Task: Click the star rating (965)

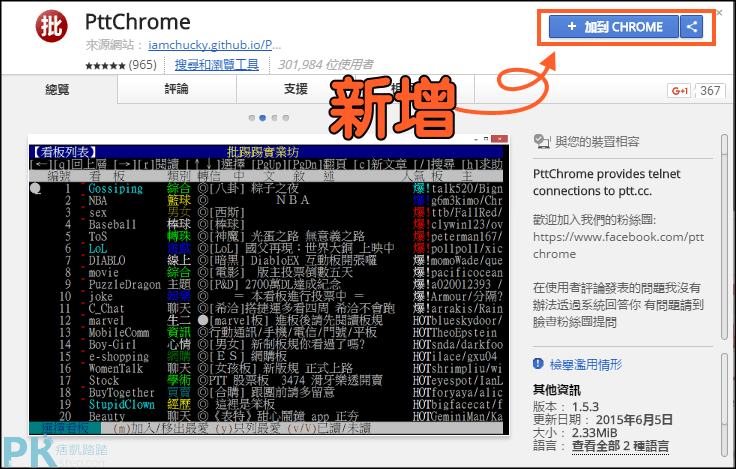Action: (x=121, y=65)
